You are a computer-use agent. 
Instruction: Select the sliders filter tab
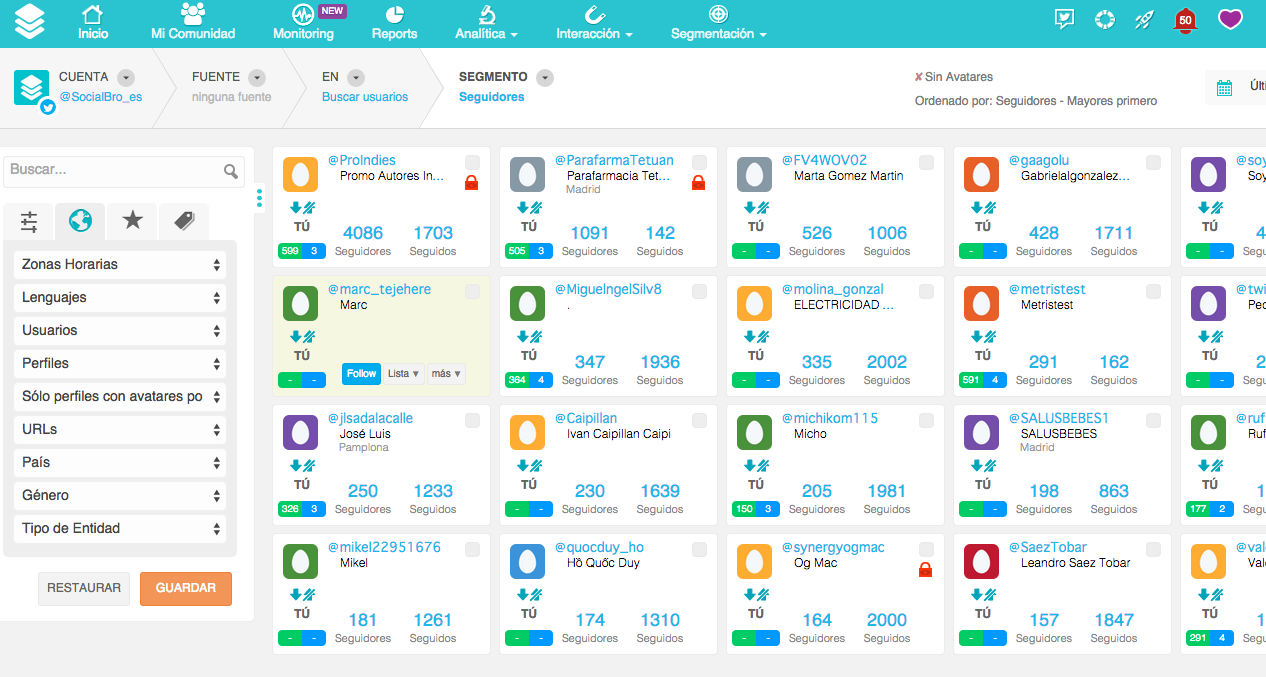click(x=29, y=221)
